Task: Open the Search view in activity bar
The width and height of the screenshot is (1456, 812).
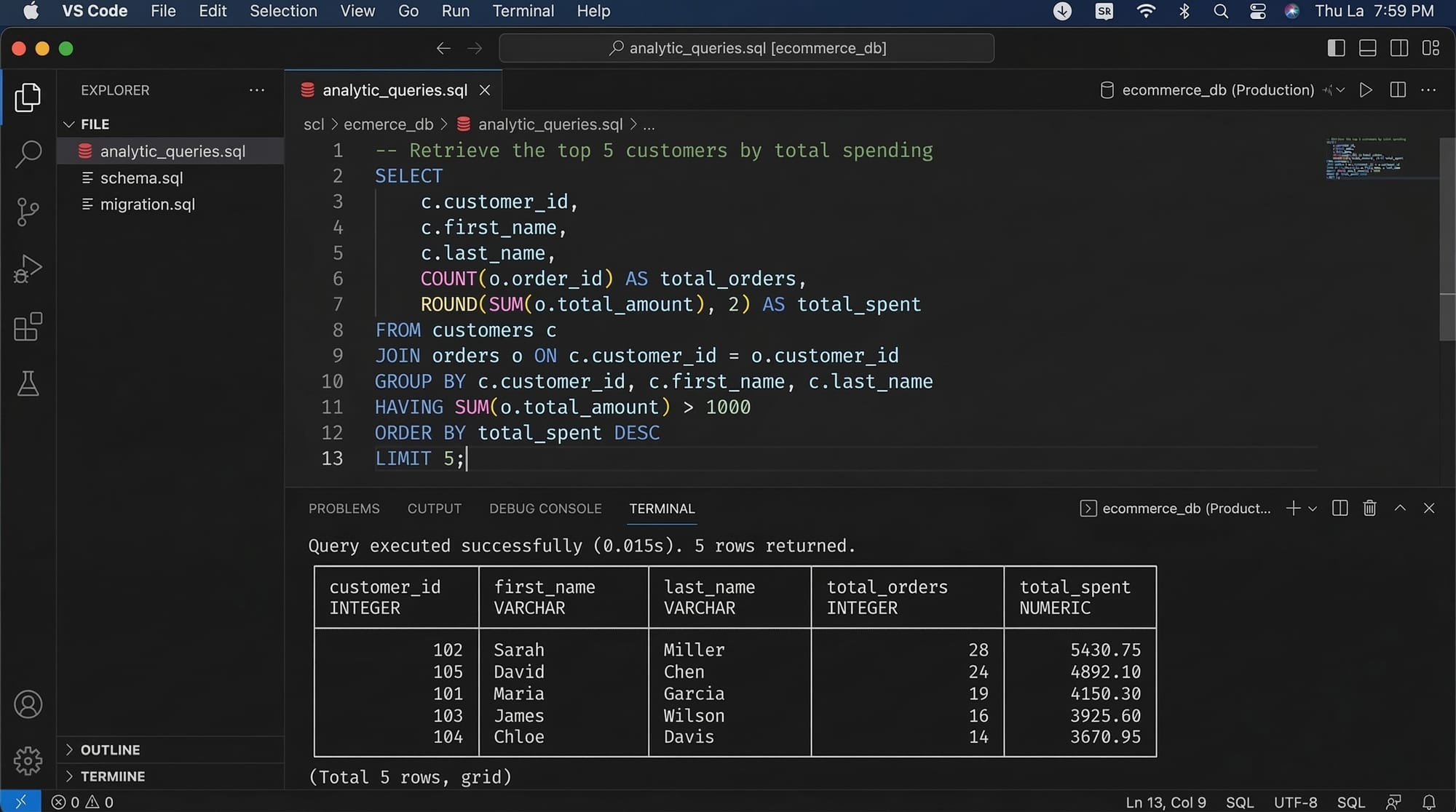Action: [28, 154]
